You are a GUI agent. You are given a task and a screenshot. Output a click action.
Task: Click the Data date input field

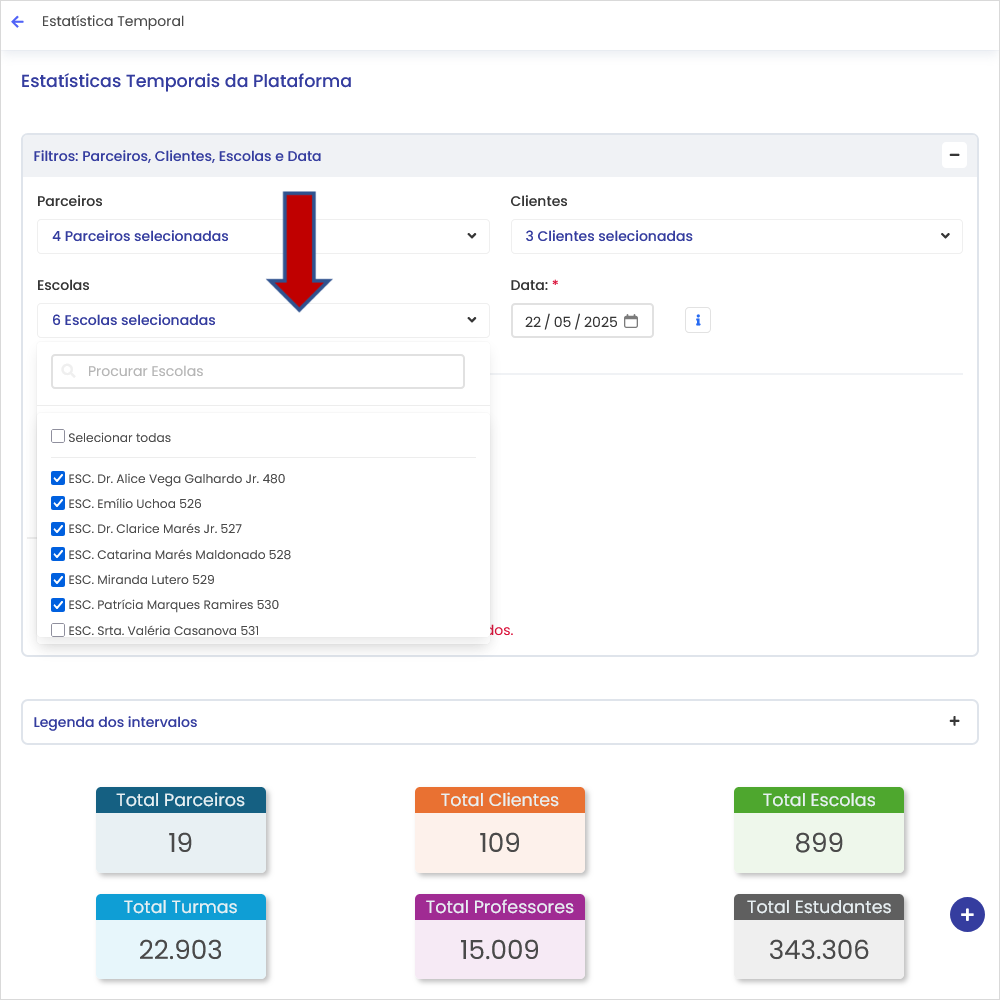tap(582, 320)
